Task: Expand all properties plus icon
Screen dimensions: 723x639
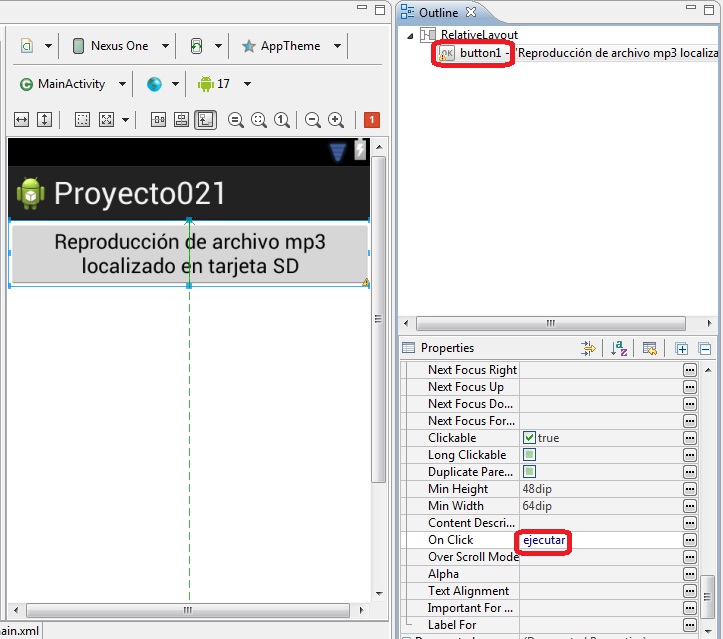Action: 682,349
